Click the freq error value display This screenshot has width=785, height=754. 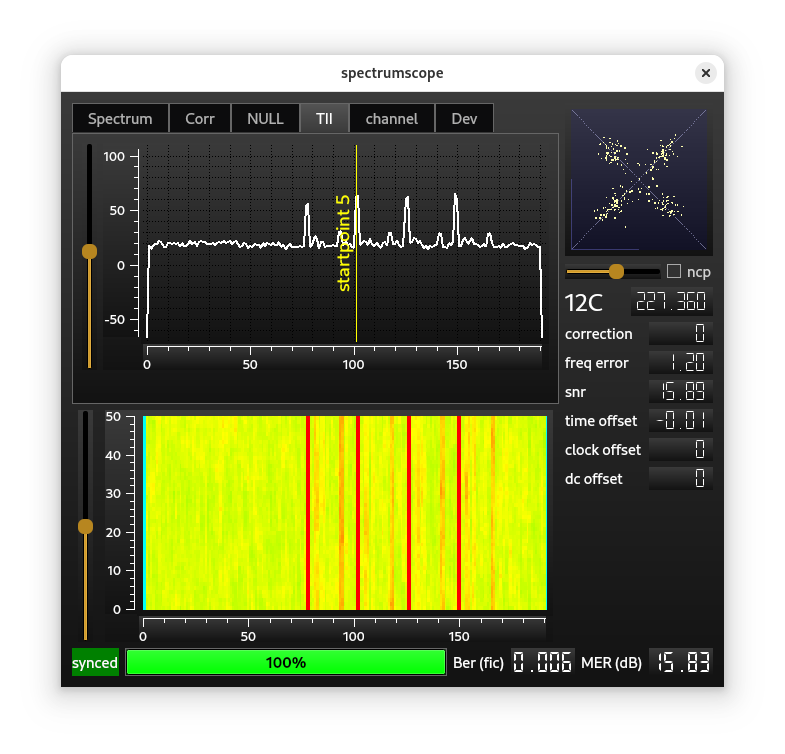681,363
